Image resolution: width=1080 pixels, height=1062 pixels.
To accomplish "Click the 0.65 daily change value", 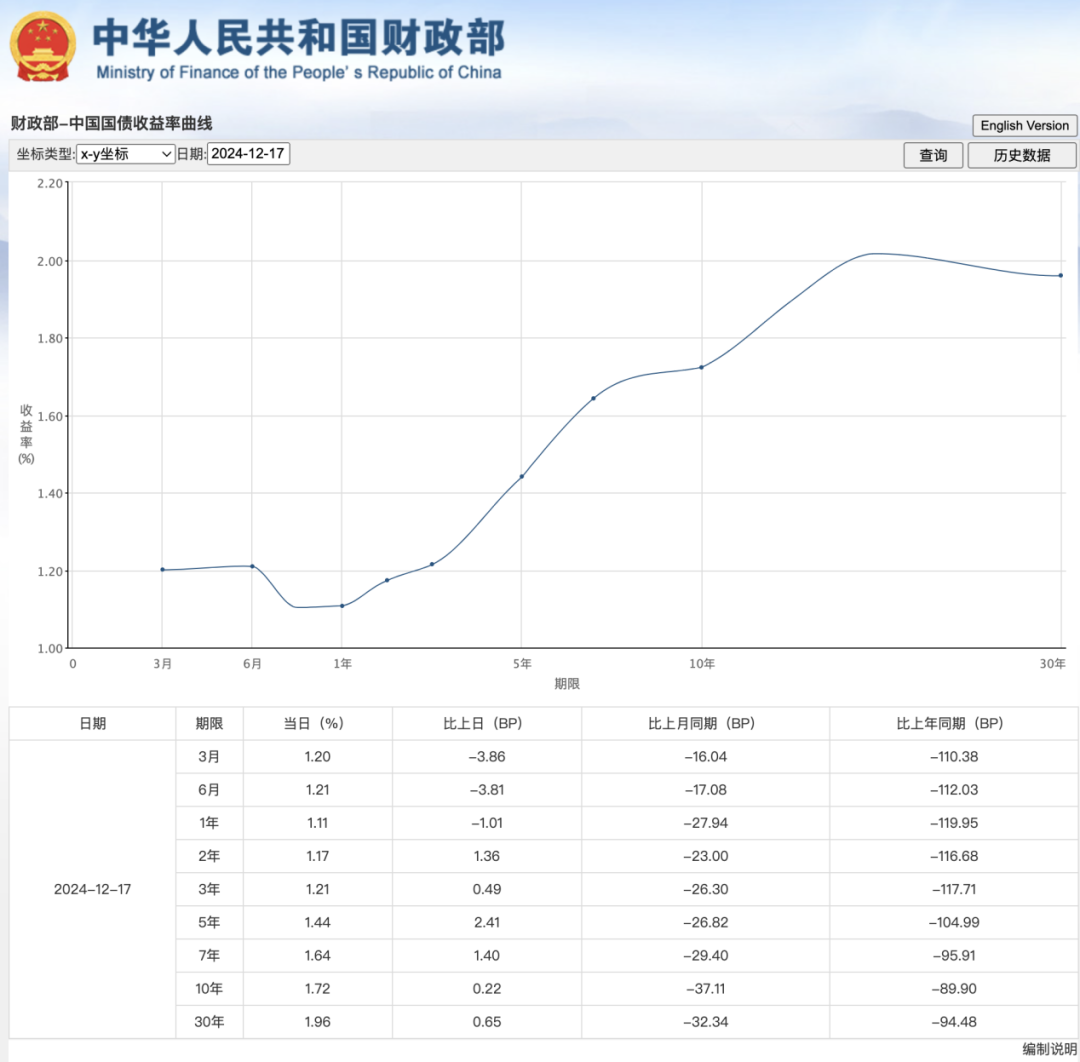I will [x=487, y=1021].
